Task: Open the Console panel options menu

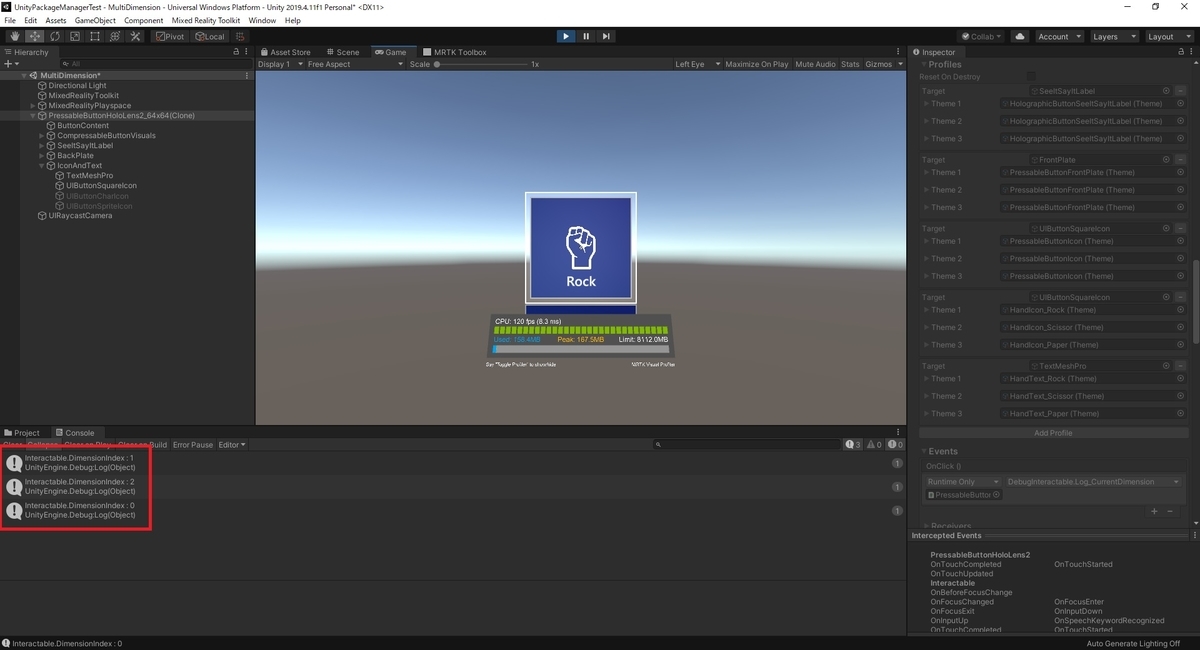Action: point(899,433)
